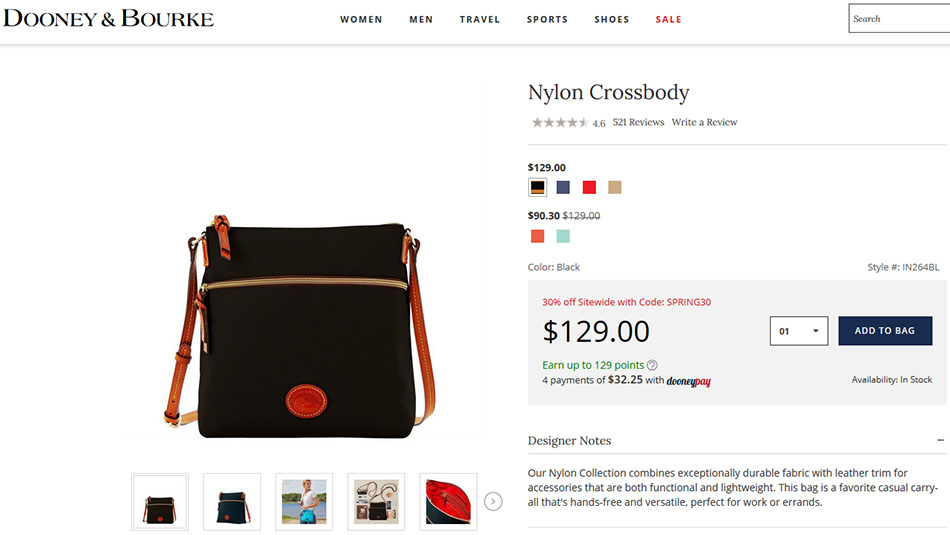The height and width of the screenshot is (535, 950).
Task: Pick the red color swatch
Action: pos(589,187)
